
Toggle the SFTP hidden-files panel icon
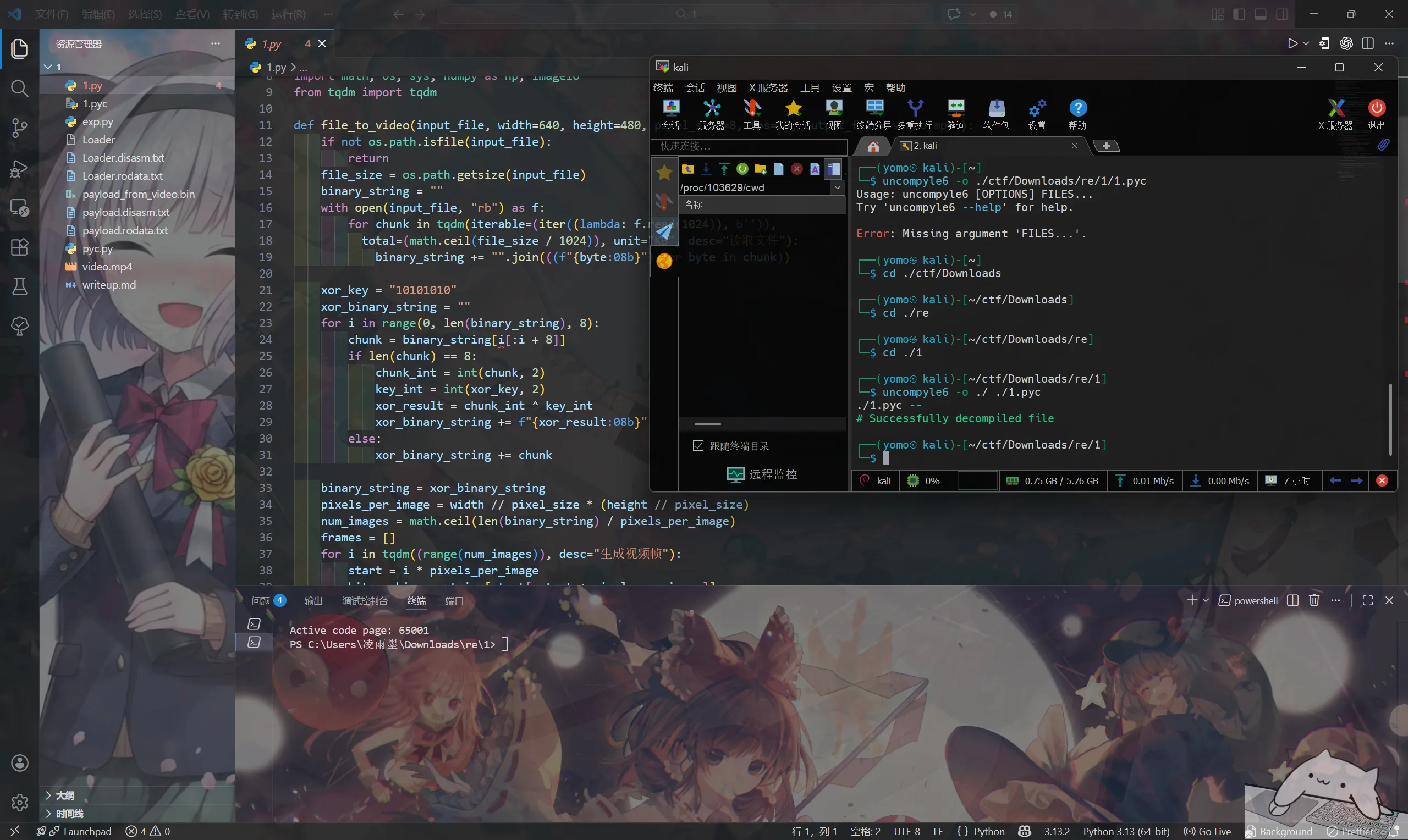(833, 169)
